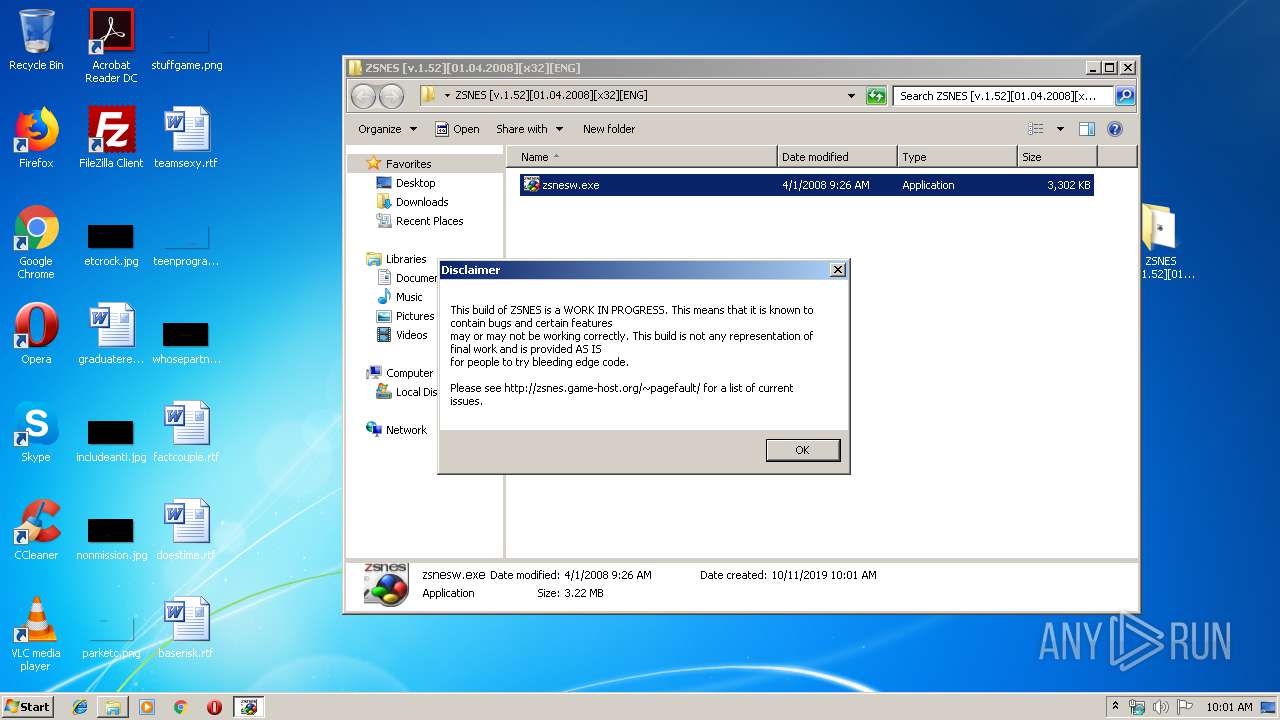Focus the Search ZSNES field
The width and height of the screenshot is (1280, 720).
(1003, 96)
